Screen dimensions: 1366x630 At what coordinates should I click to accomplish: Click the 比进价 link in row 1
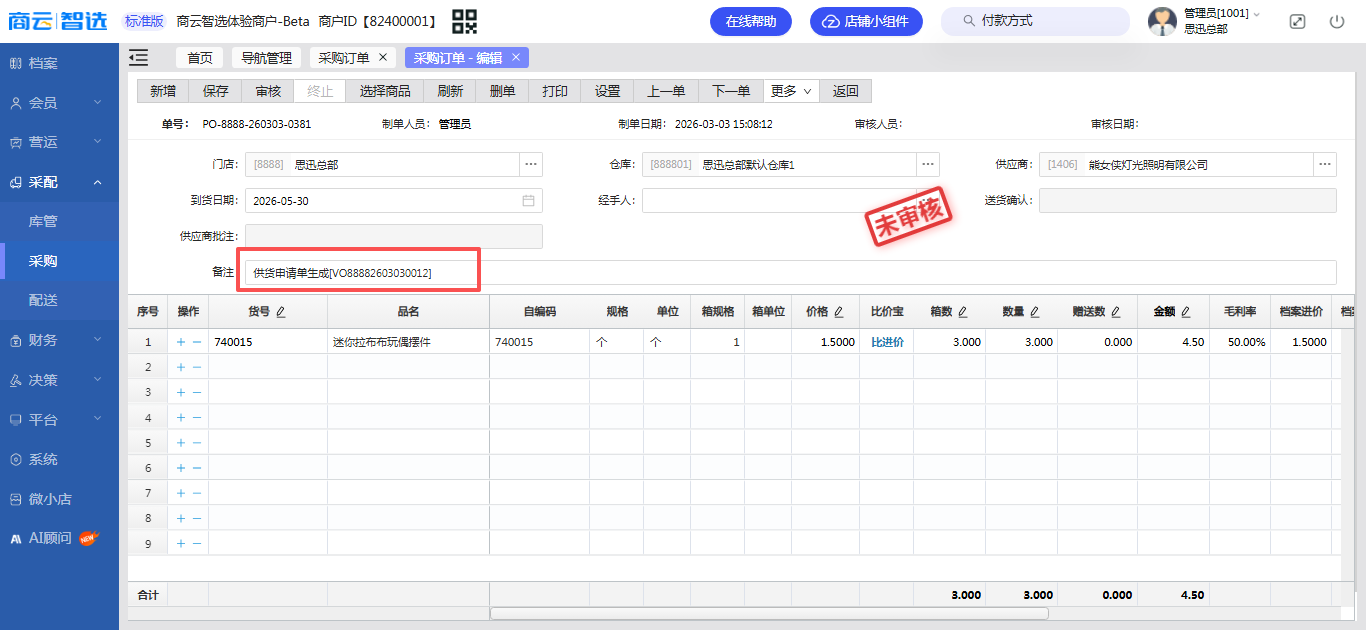coord(887,342)
